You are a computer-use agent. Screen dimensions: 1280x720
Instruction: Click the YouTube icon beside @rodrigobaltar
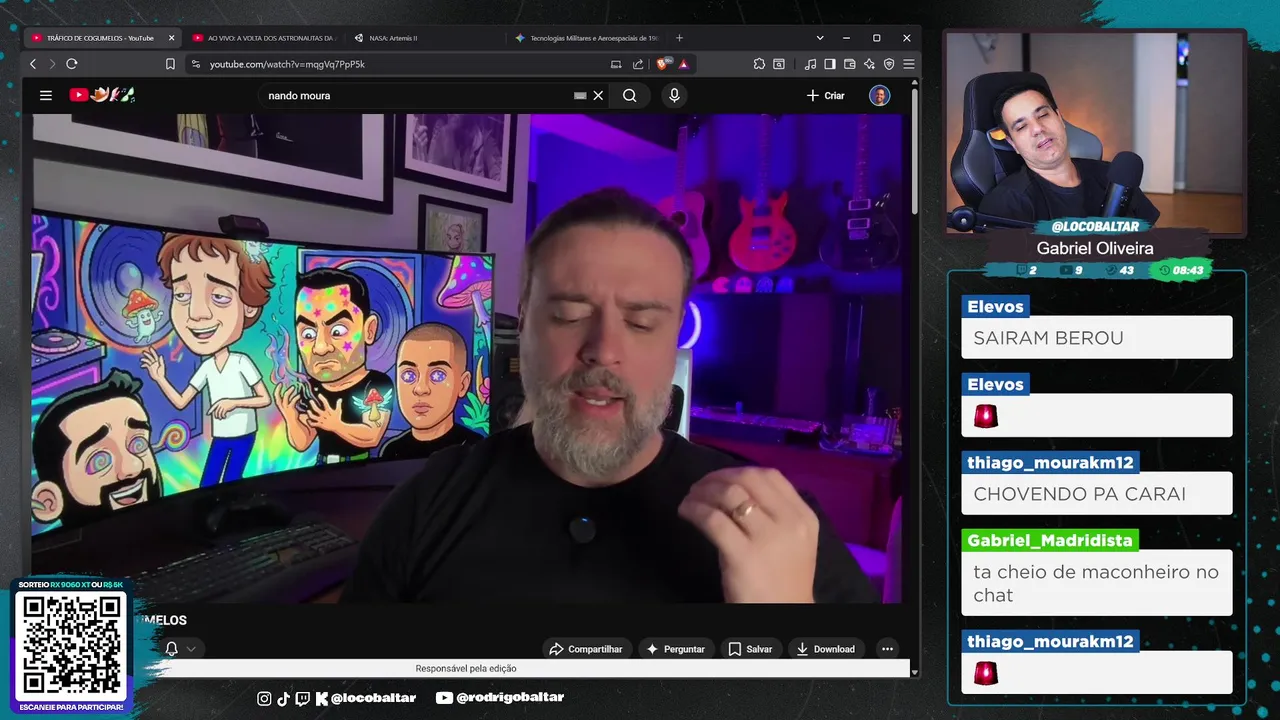444,698
